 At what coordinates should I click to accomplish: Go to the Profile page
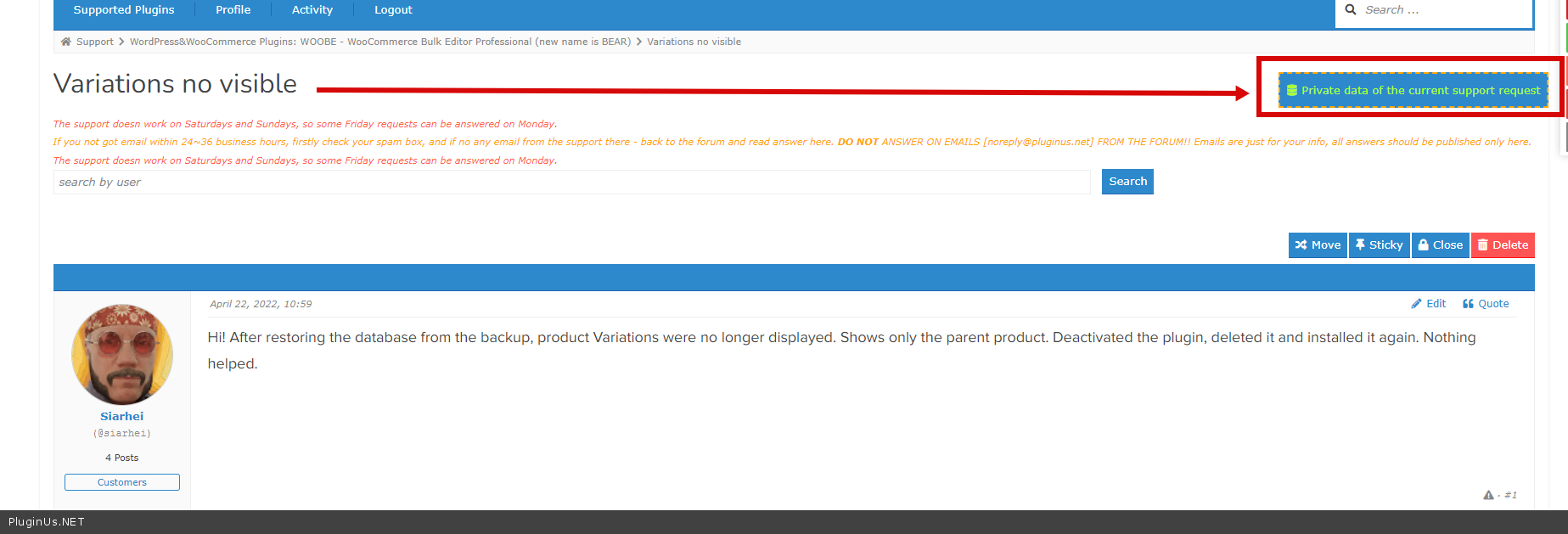pyautogui.click(x=233, y=10)
